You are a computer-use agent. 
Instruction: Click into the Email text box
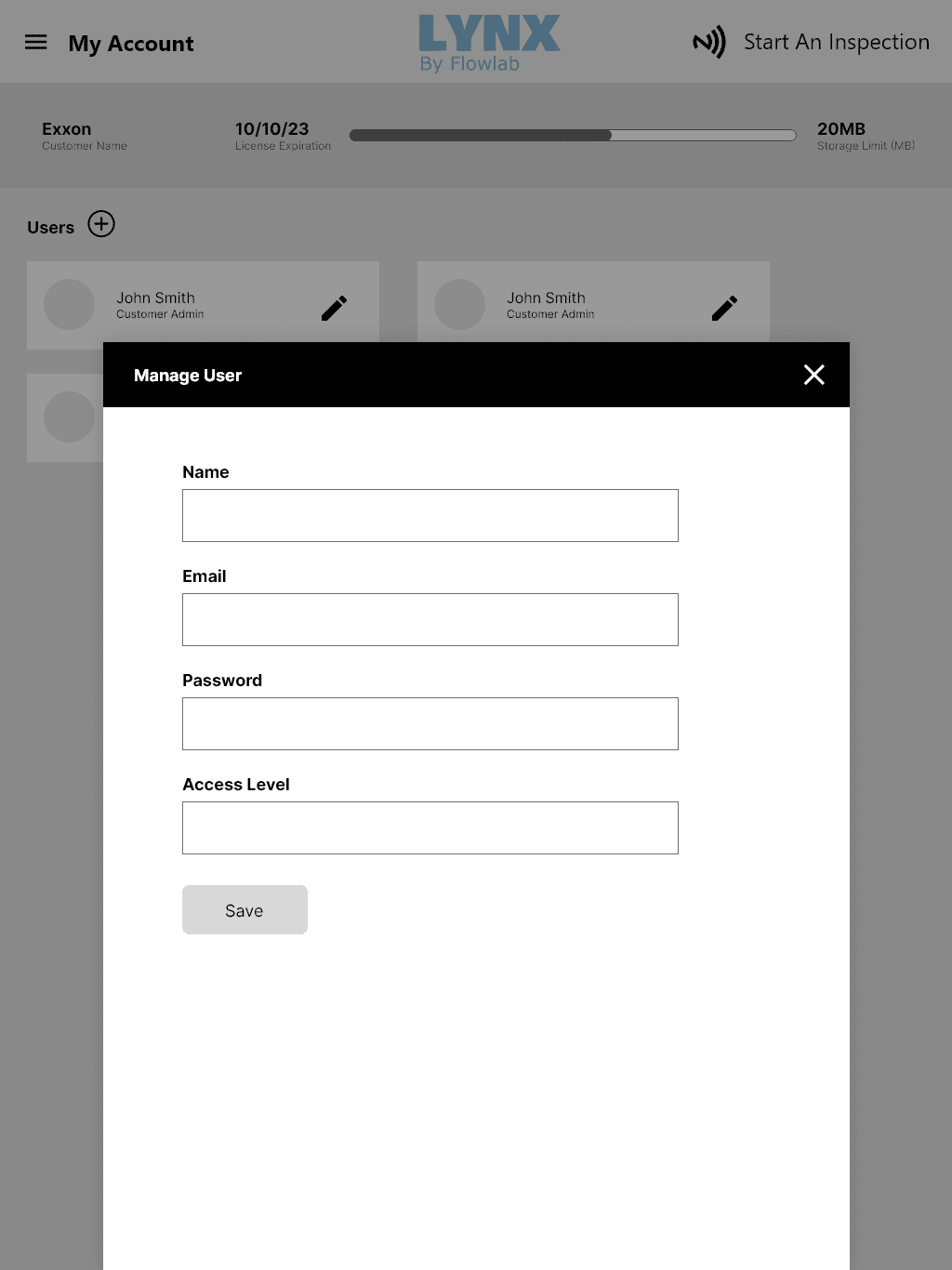tap(430, 619)
